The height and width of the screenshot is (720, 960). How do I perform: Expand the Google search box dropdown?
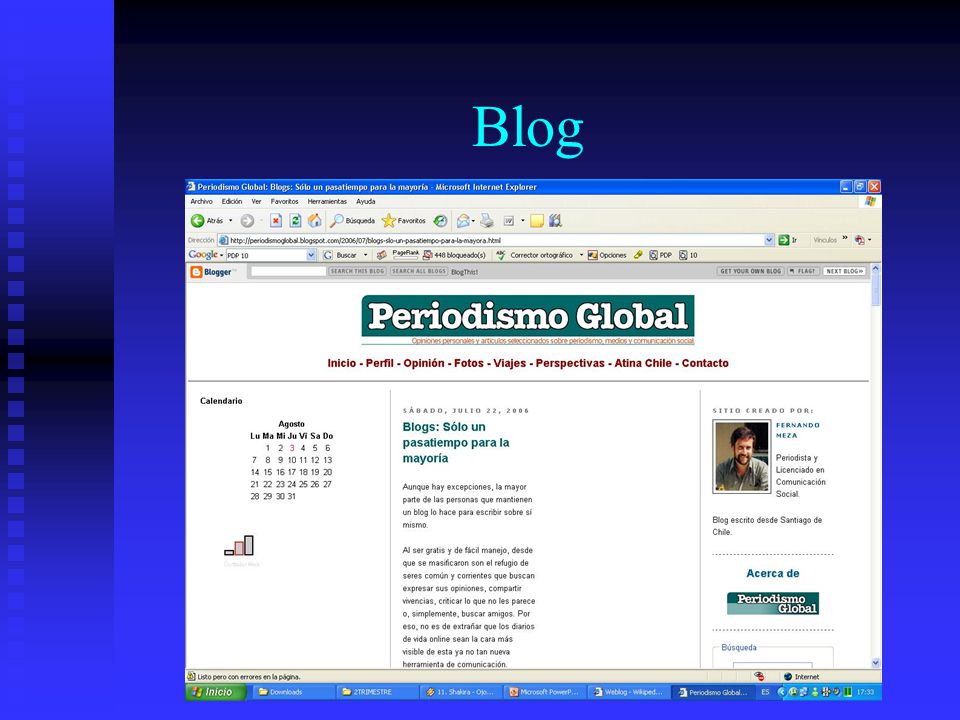311,255
